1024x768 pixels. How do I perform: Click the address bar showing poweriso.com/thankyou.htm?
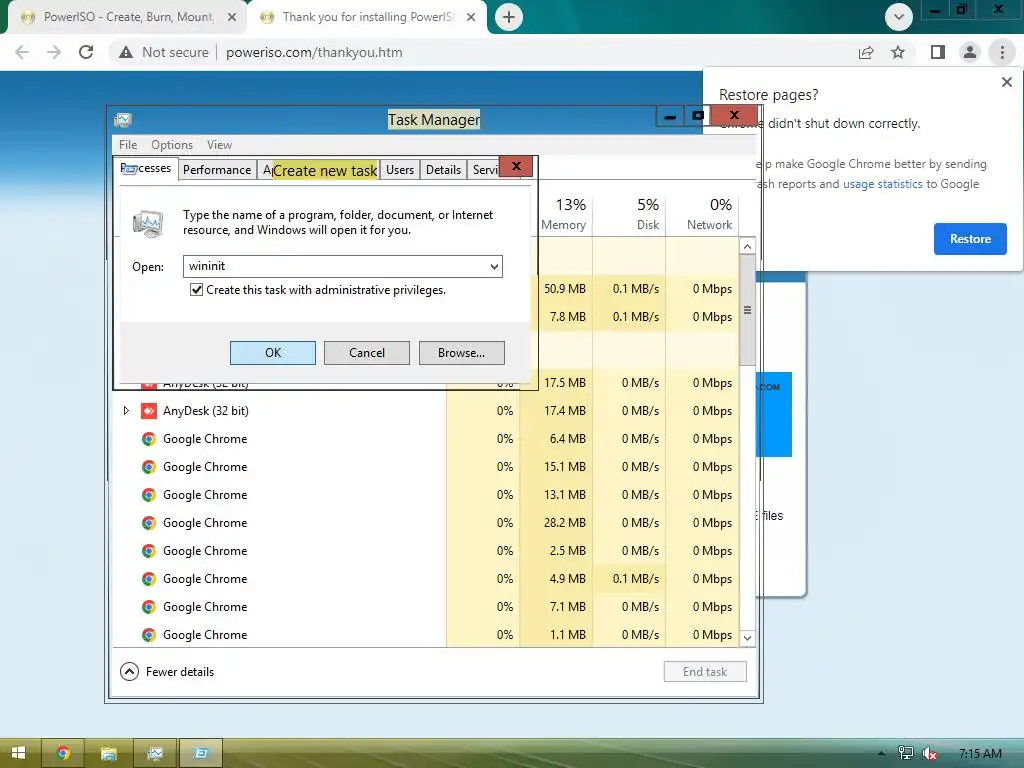314,52
